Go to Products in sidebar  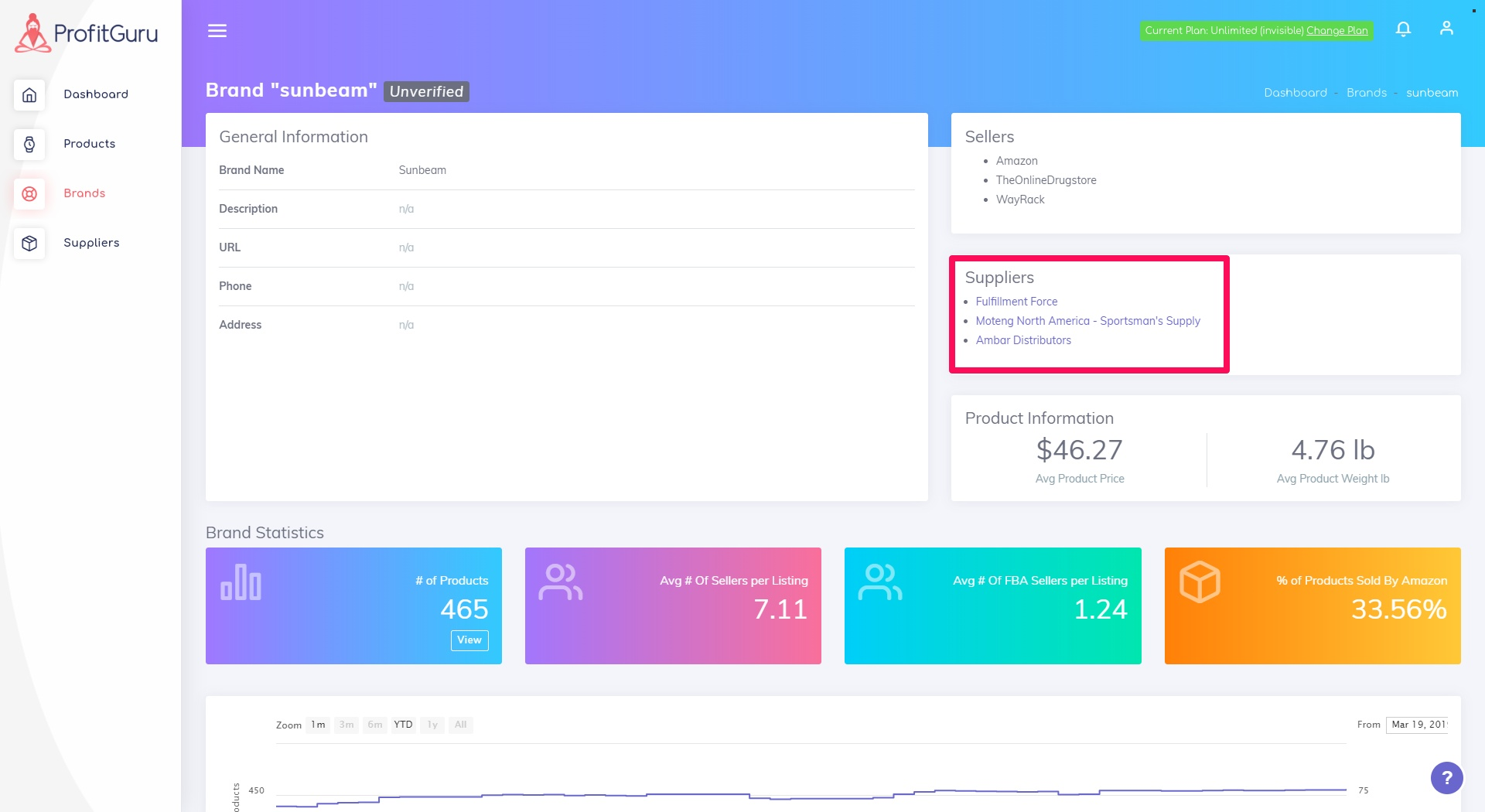click(x=90, y=144)
